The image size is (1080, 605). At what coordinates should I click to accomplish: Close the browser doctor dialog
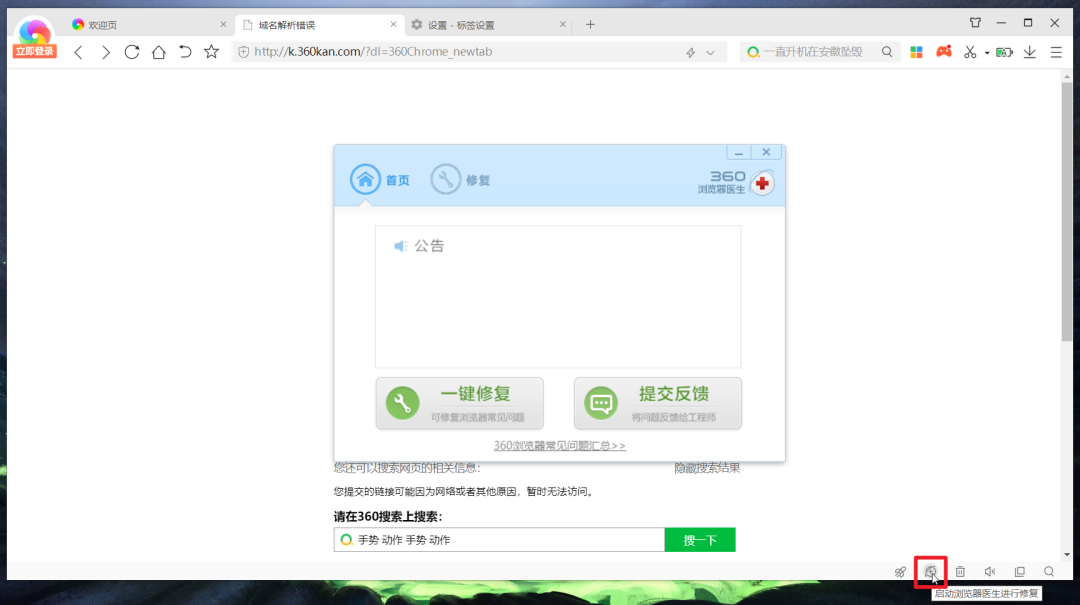[x=766, y=152]
